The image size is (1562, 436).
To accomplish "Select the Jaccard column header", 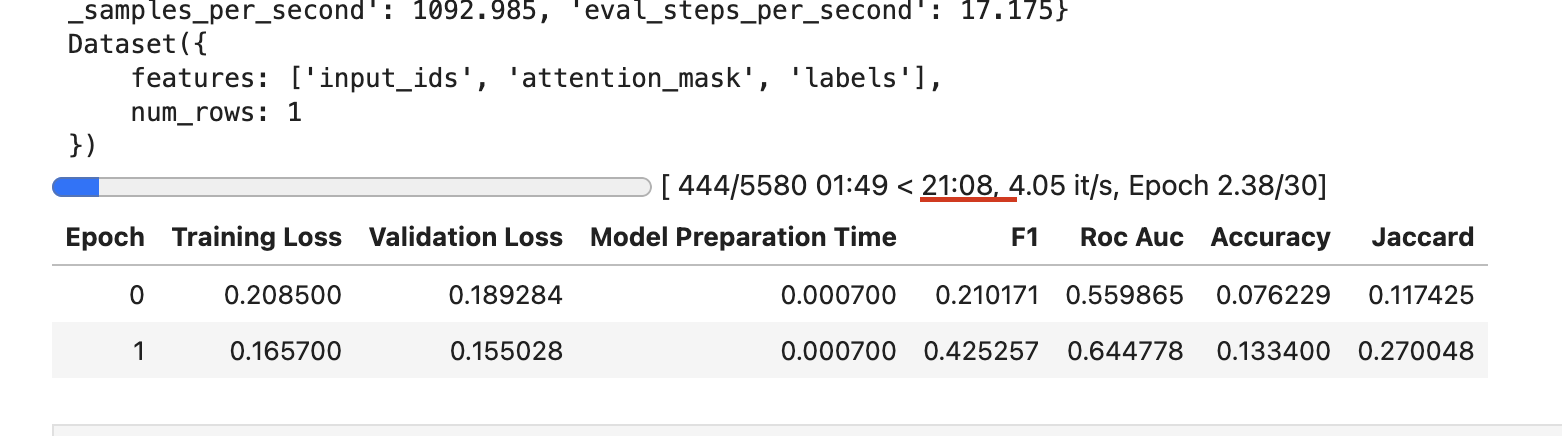I will 1424,237.
